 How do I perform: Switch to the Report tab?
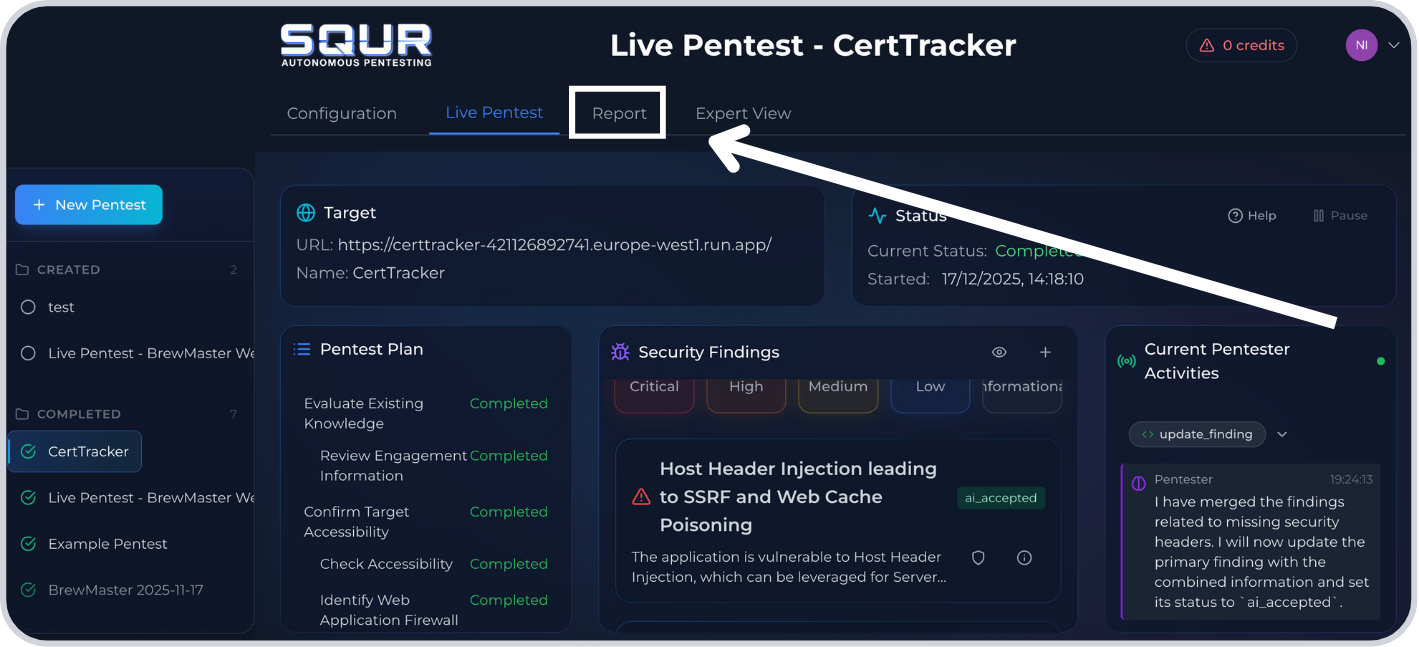click(617, 113)
